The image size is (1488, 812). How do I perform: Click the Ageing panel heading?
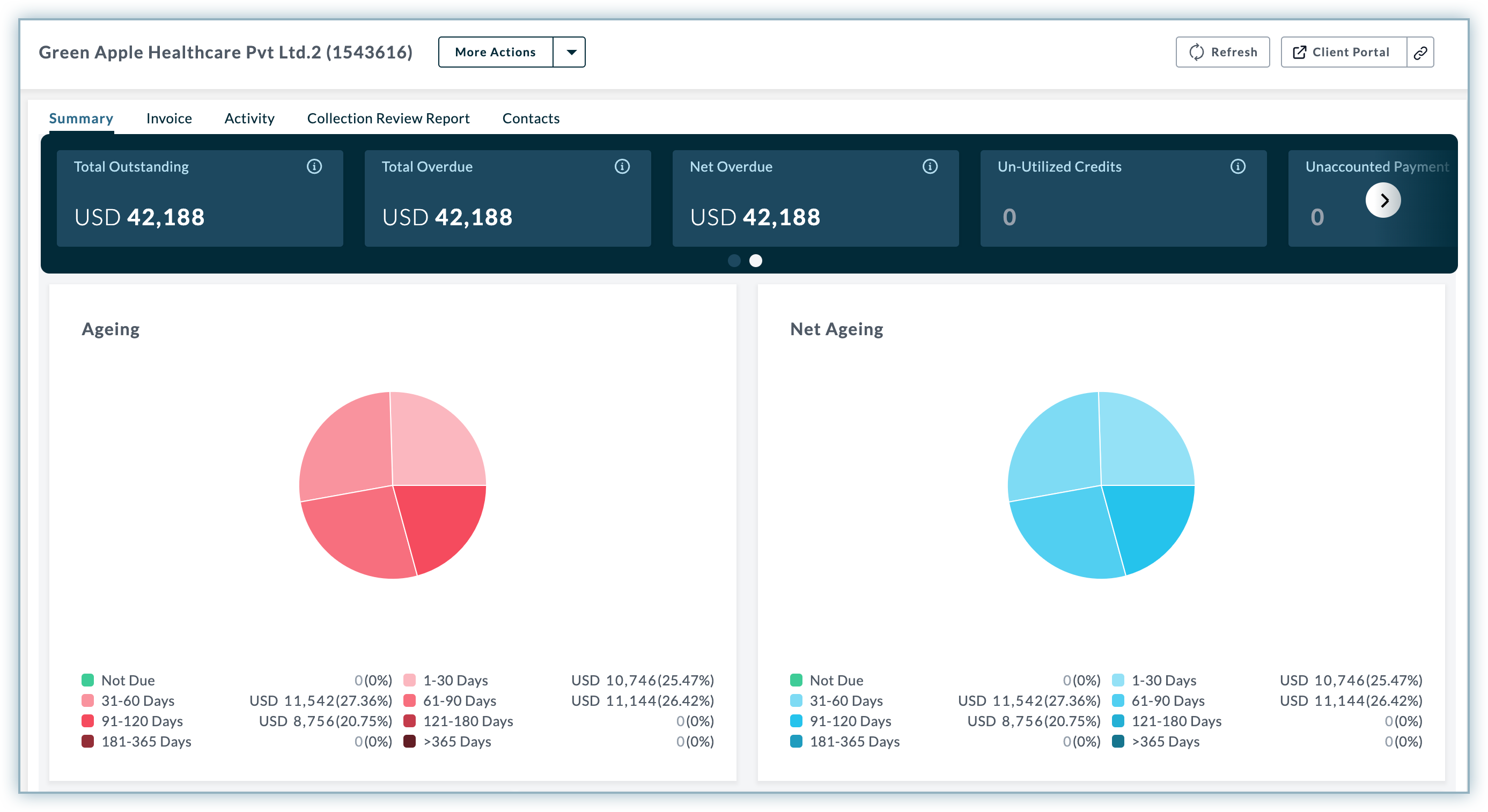[111, 329]
